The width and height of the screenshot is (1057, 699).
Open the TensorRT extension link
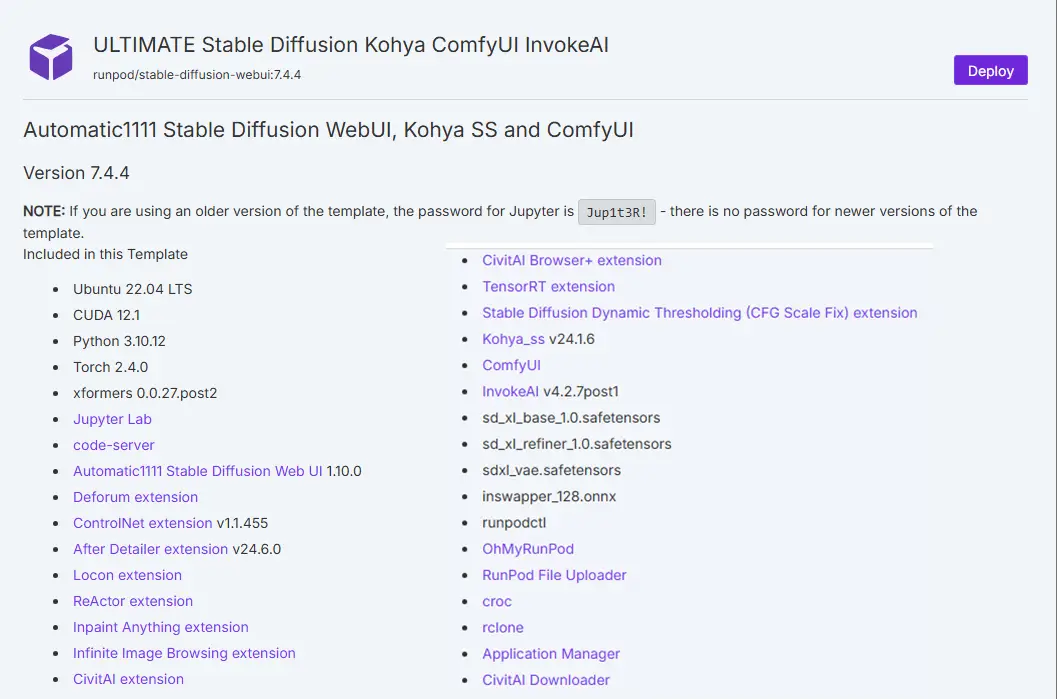click(x=548, y=286)
